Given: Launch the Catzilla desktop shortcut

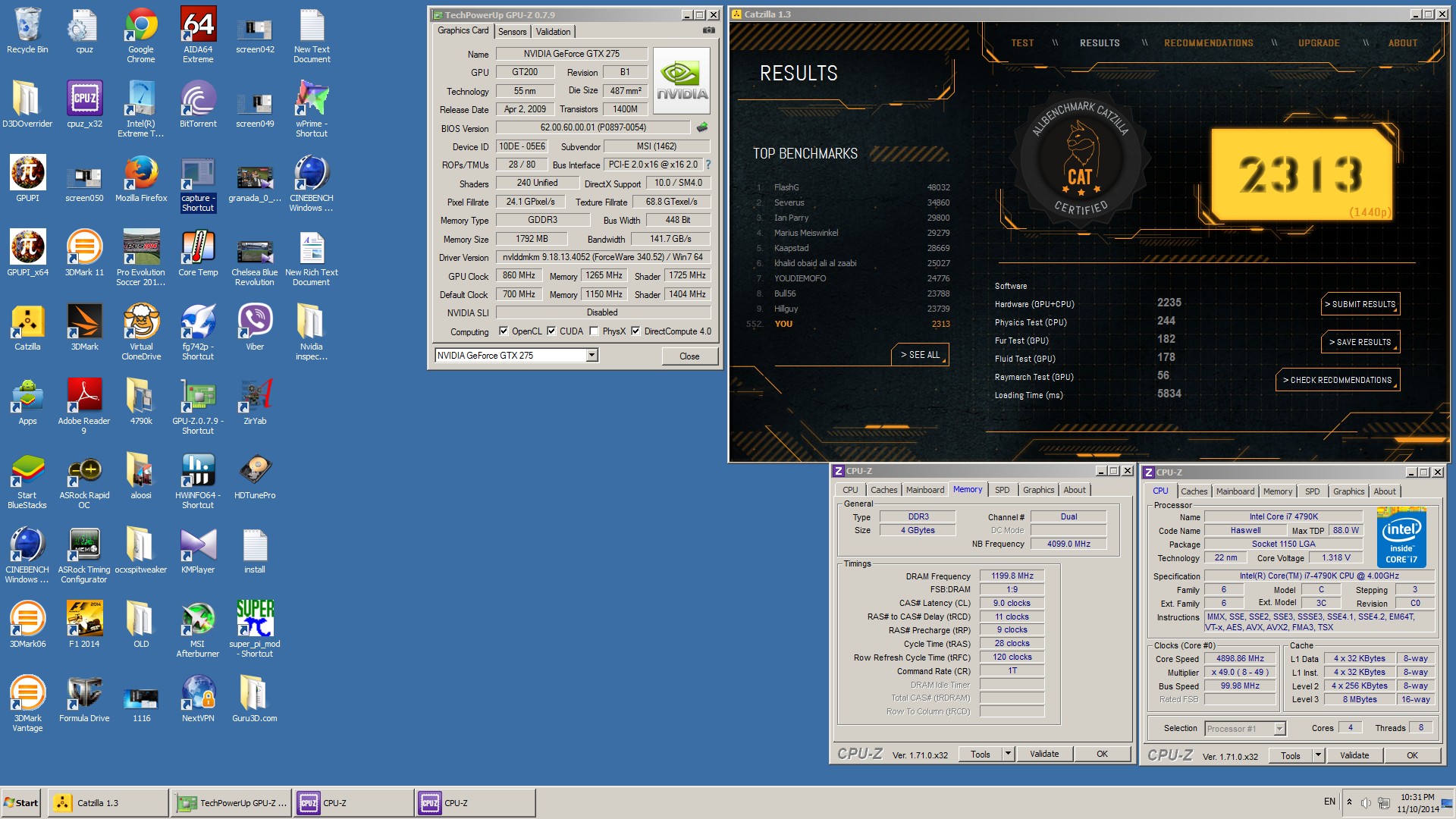Looking at the screenshot, I should pos(27,328).
